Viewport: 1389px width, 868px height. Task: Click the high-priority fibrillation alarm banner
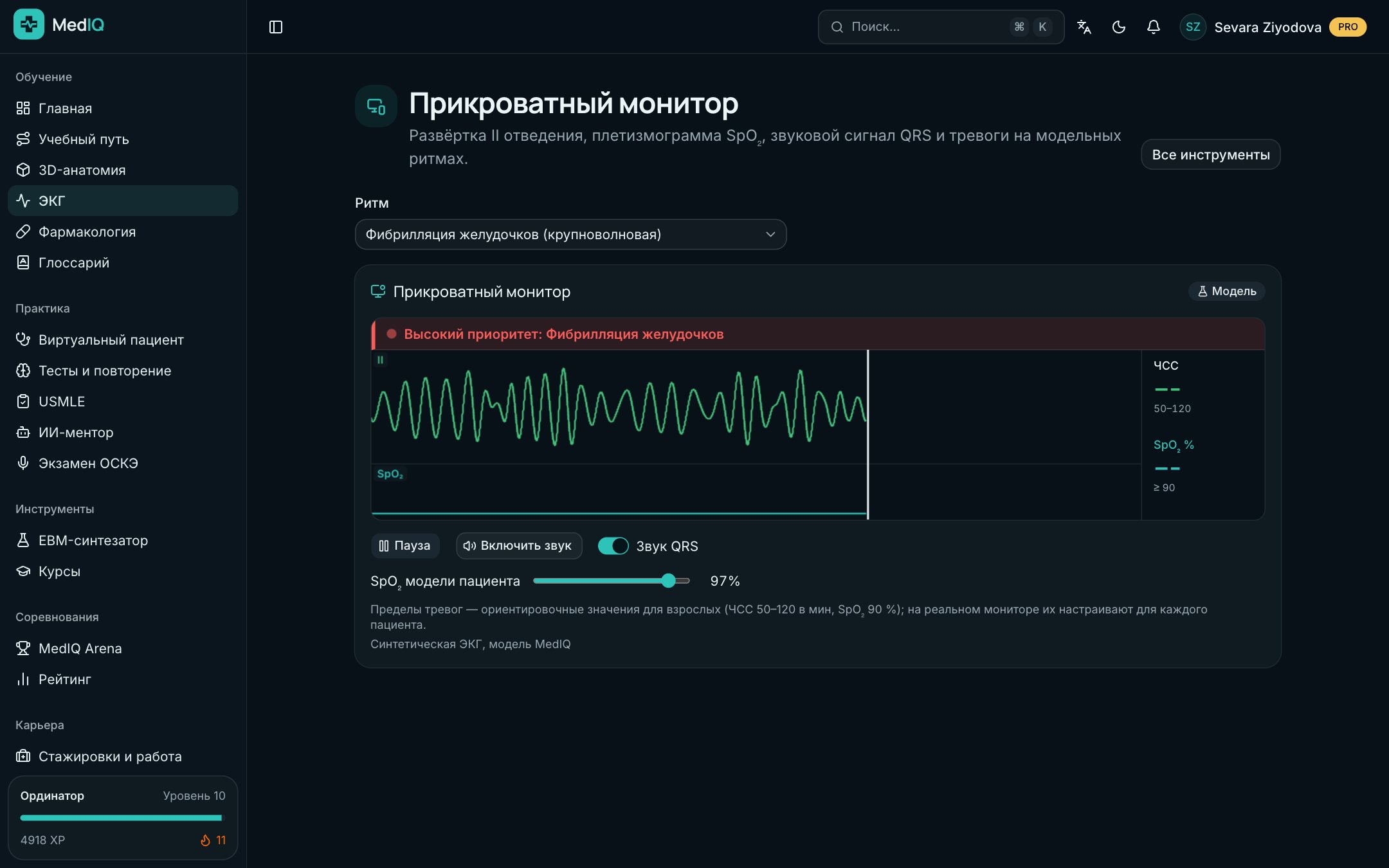click(x=818, y=334)
